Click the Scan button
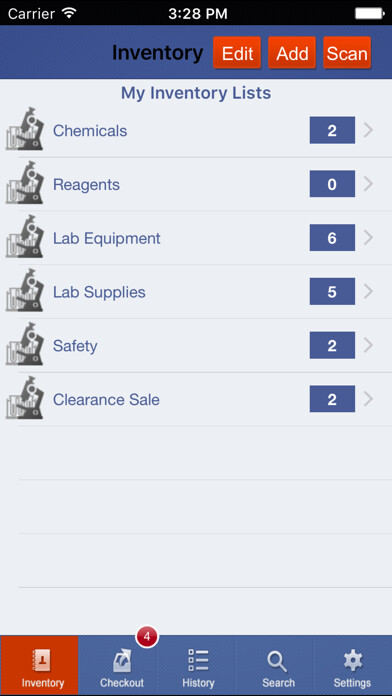 click(x=347, y=53)
